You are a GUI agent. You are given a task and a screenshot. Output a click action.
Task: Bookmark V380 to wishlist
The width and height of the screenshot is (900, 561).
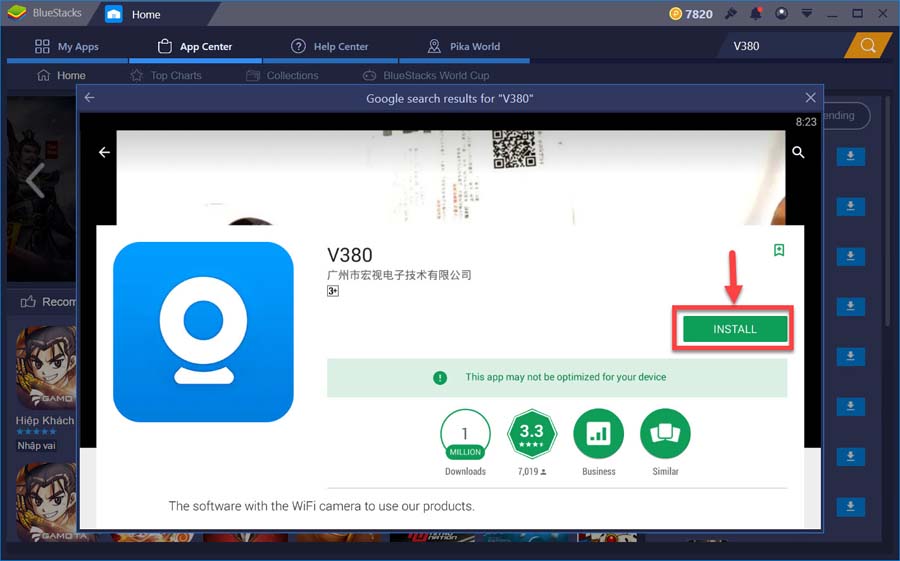coord(779,250)
